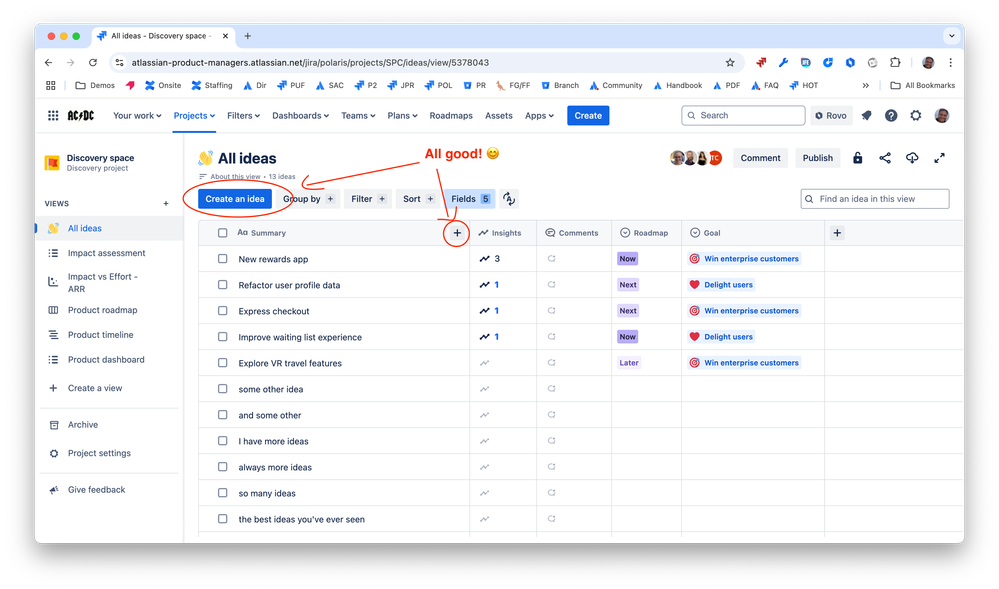The image size is (999, 589).
Task: Open the Jira settings gear icon
Action: click(x=916, y=115)
